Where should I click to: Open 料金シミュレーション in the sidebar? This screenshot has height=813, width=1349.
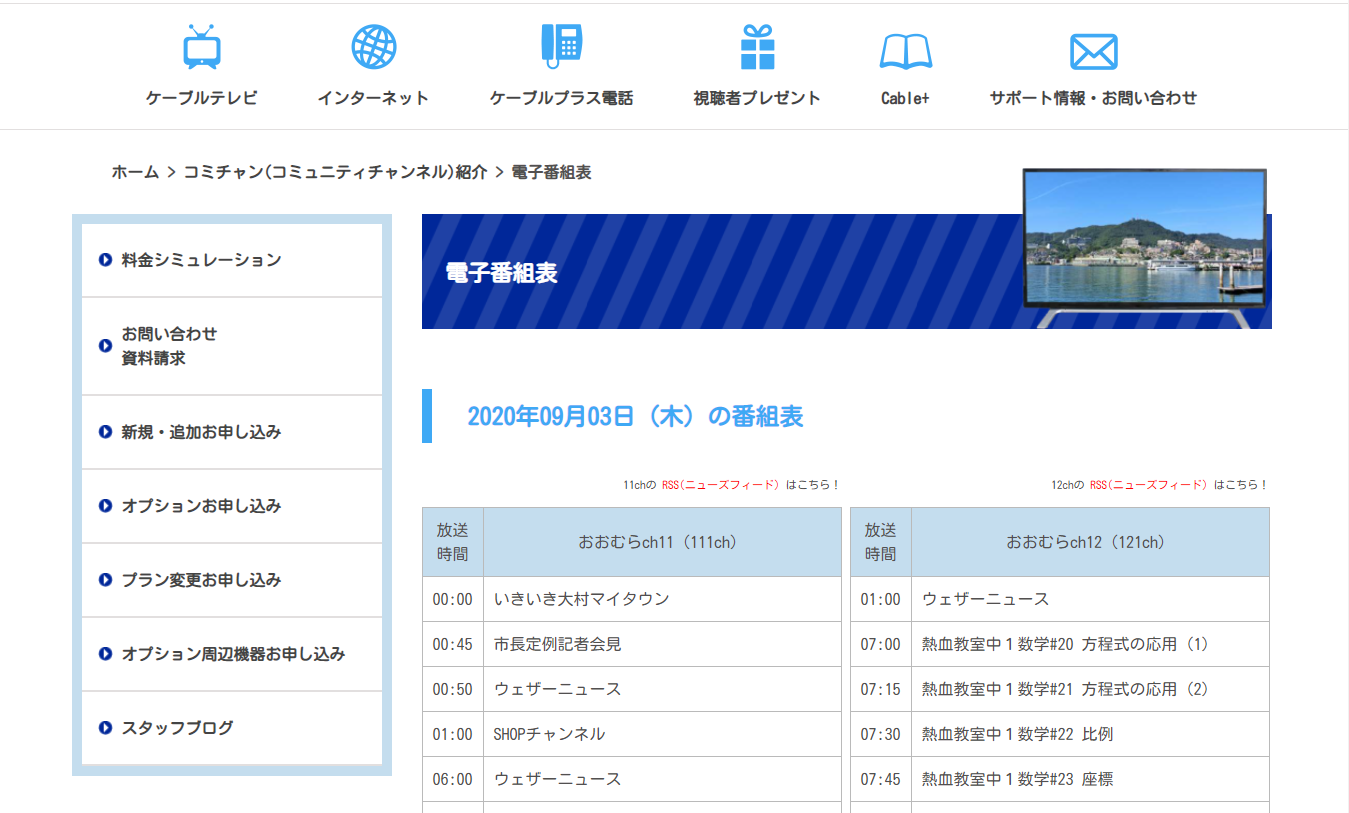click(x=232, y=260)
